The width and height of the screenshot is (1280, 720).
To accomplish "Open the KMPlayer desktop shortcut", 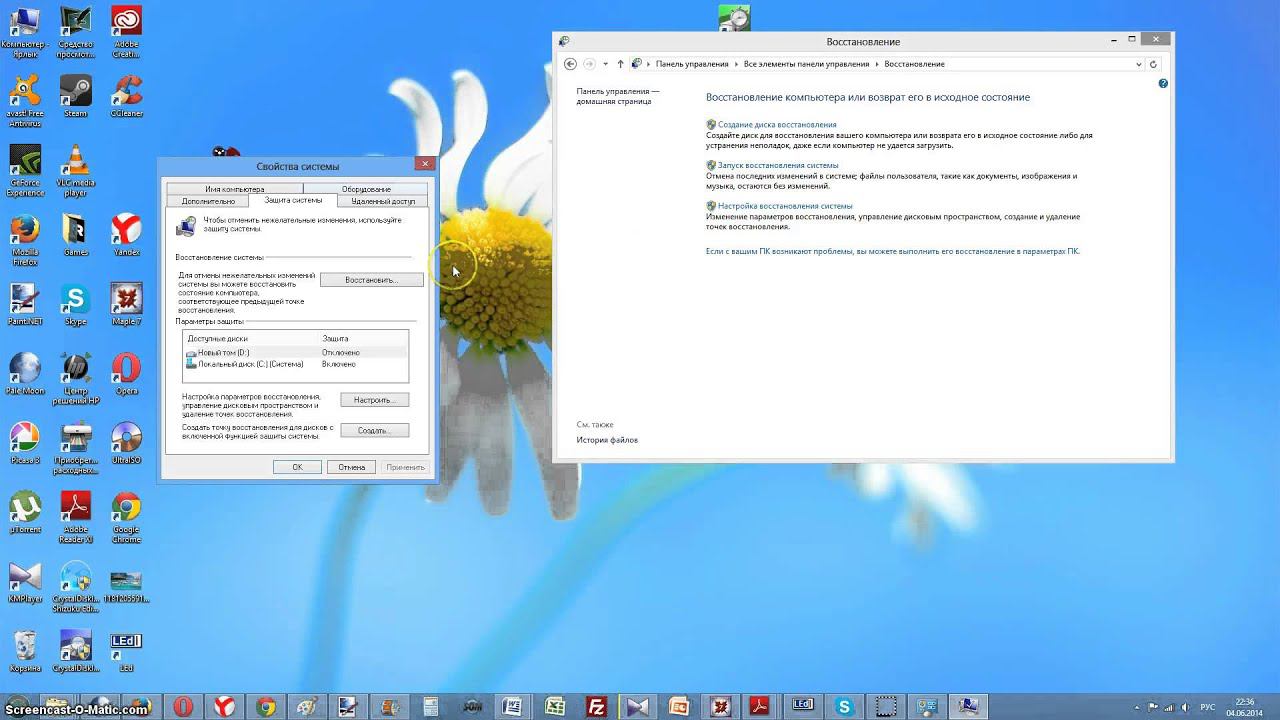I will [25, 582].
